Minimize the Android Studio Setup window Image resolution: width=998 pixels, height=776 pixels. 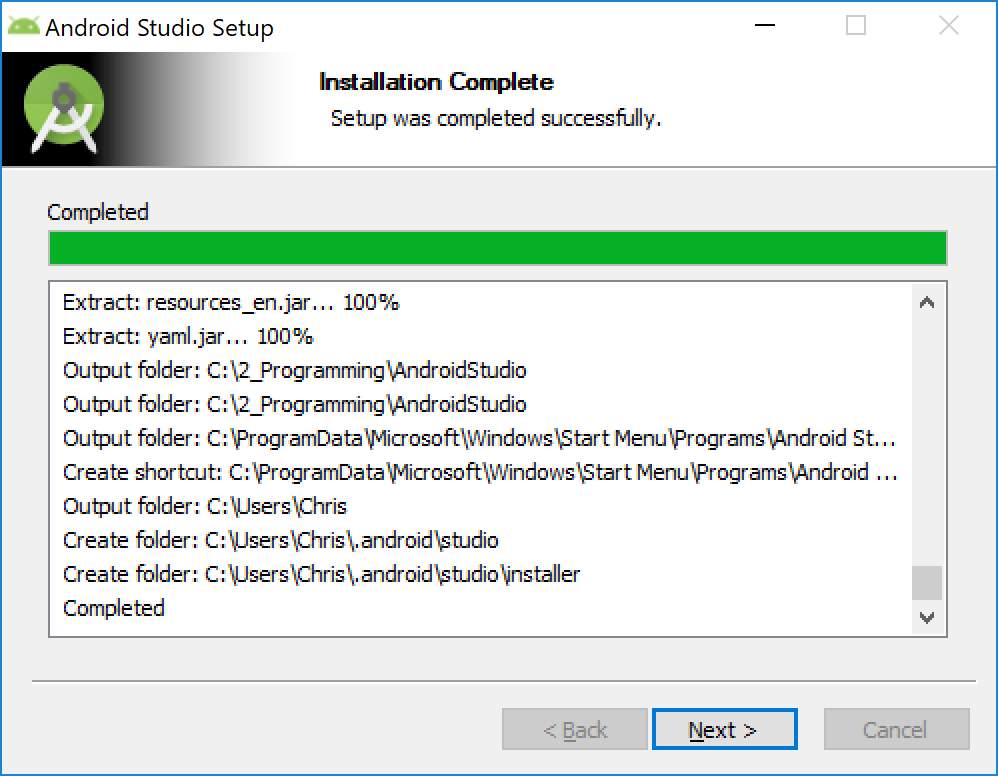[x=764, y=25]
